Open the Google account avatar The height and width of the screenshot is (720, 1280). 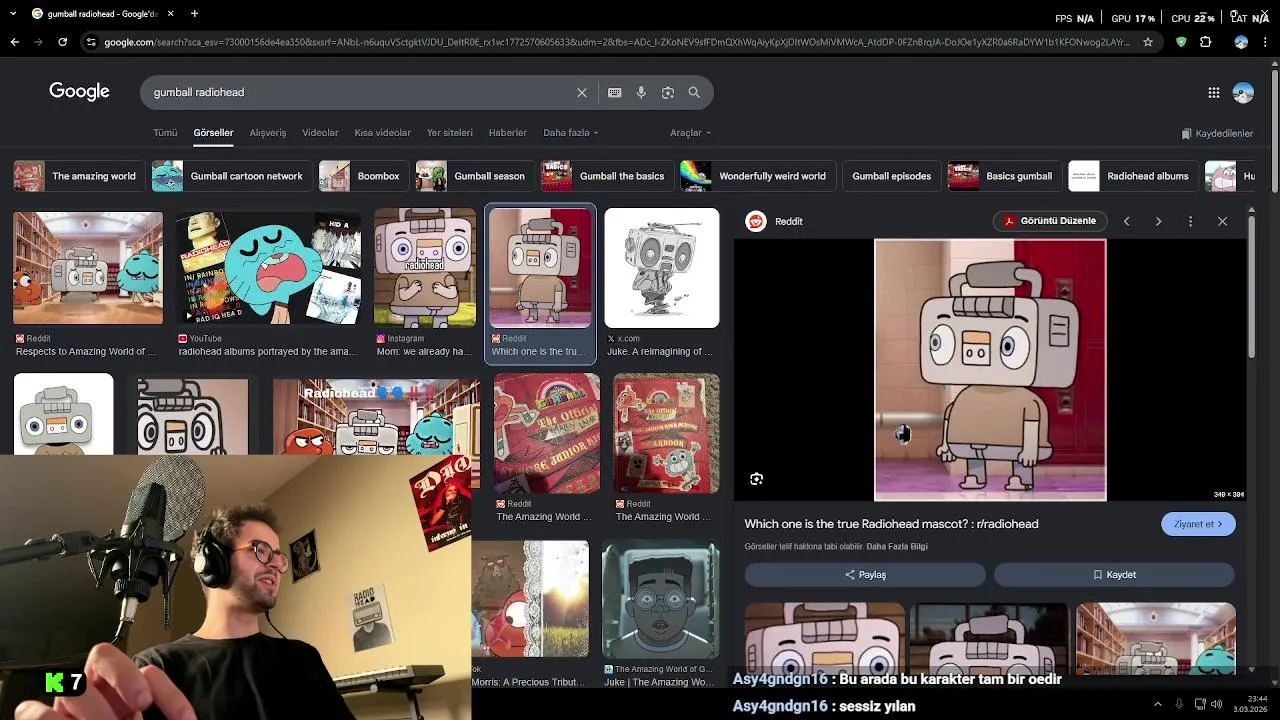pos(1243,92)
